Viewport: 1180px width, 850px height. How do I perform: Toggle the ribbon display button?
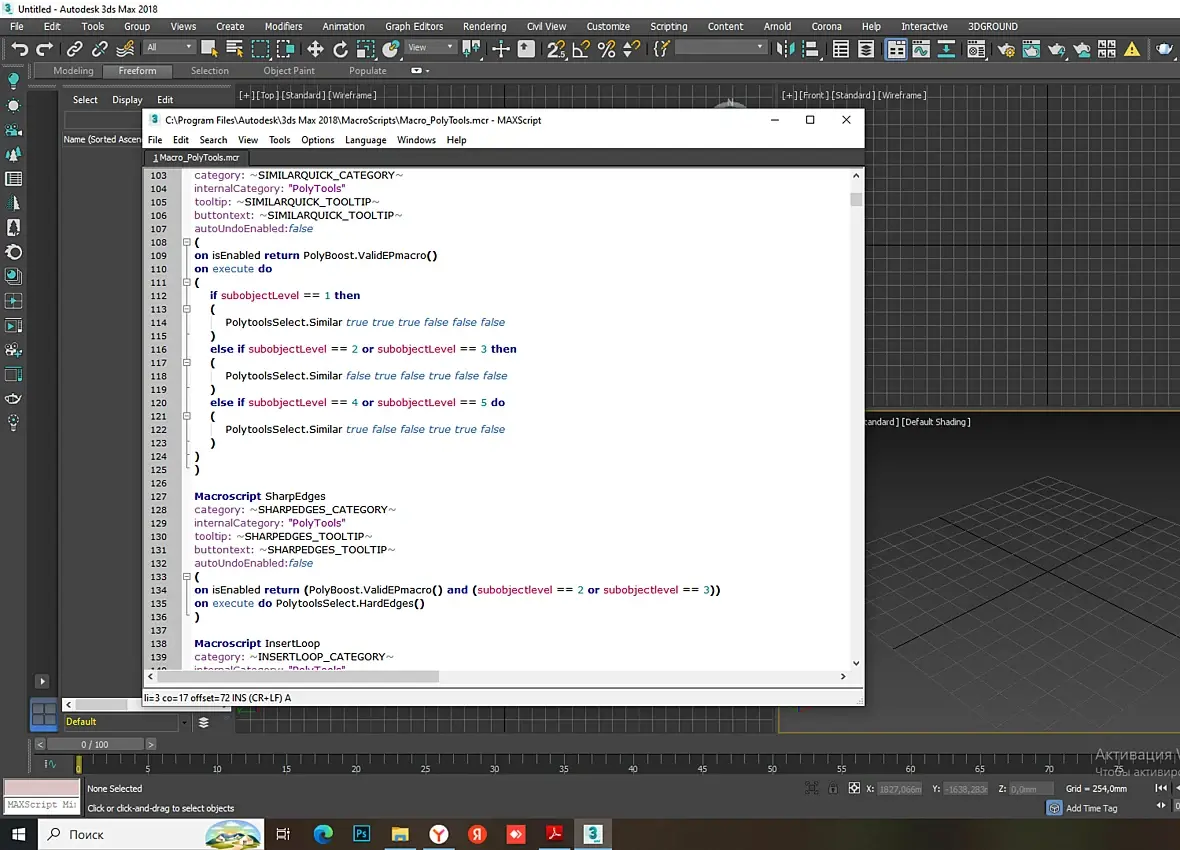[x=896, y=48]
